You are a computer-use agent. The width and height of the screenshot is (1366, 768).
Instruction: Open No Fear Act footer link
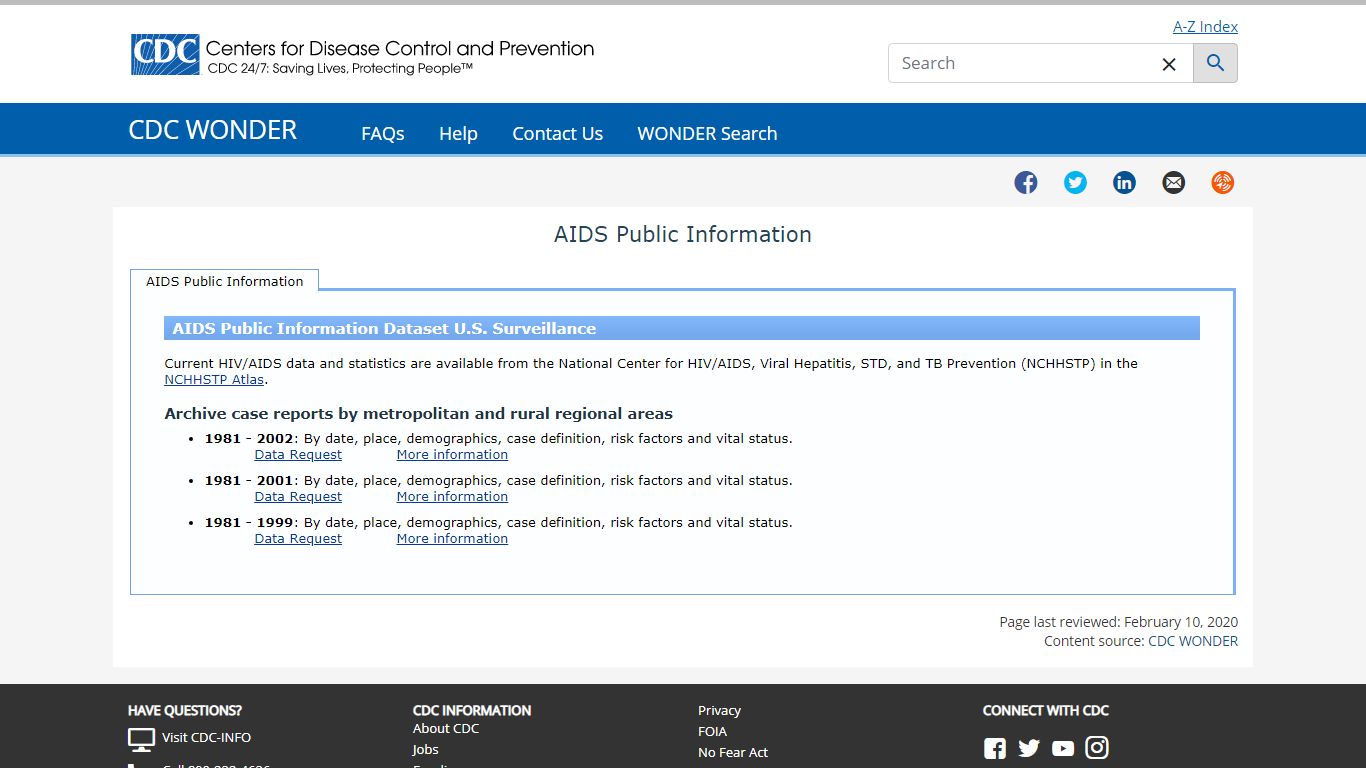[x=733, y=753]
